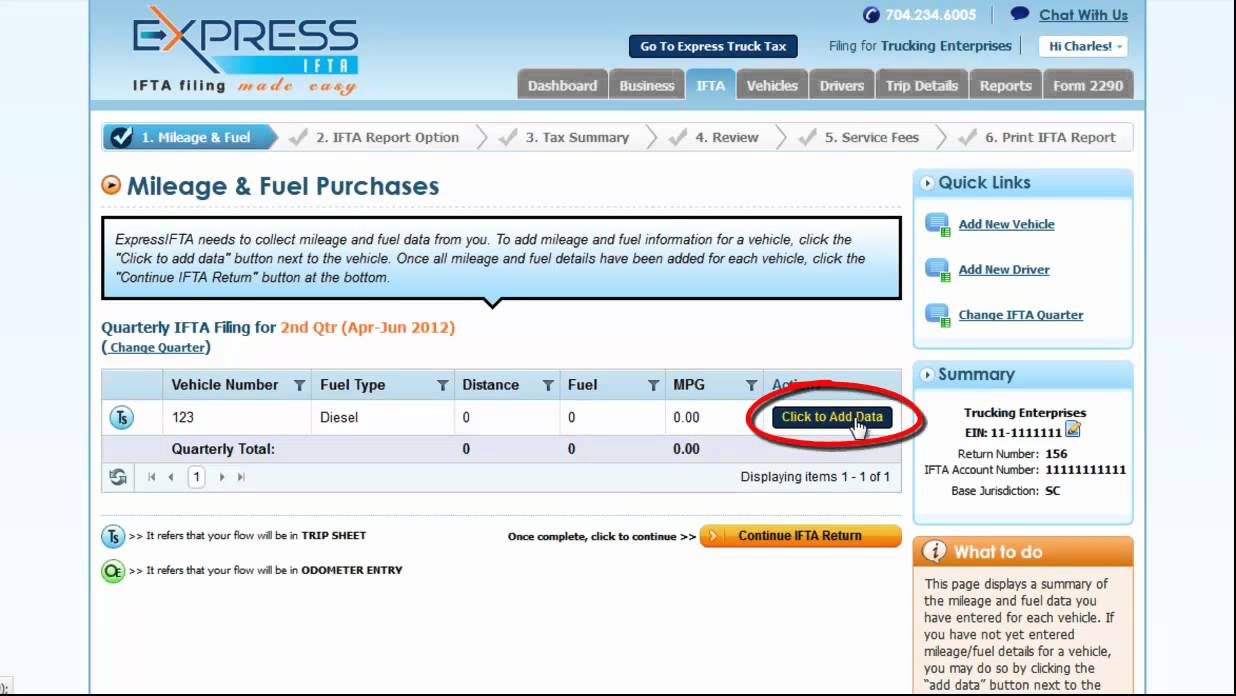
Task: Click the grid refresh icon
Action: pyautogui.click(x=119, y=477)
